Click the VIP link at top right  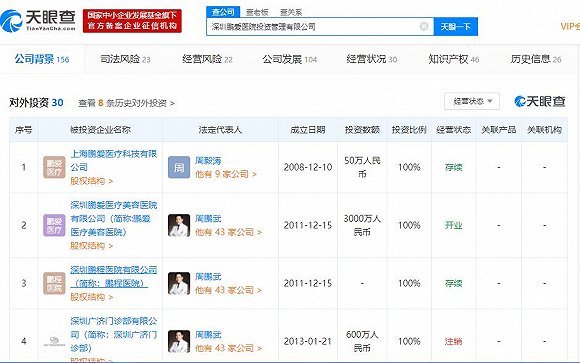coord(570,26)
